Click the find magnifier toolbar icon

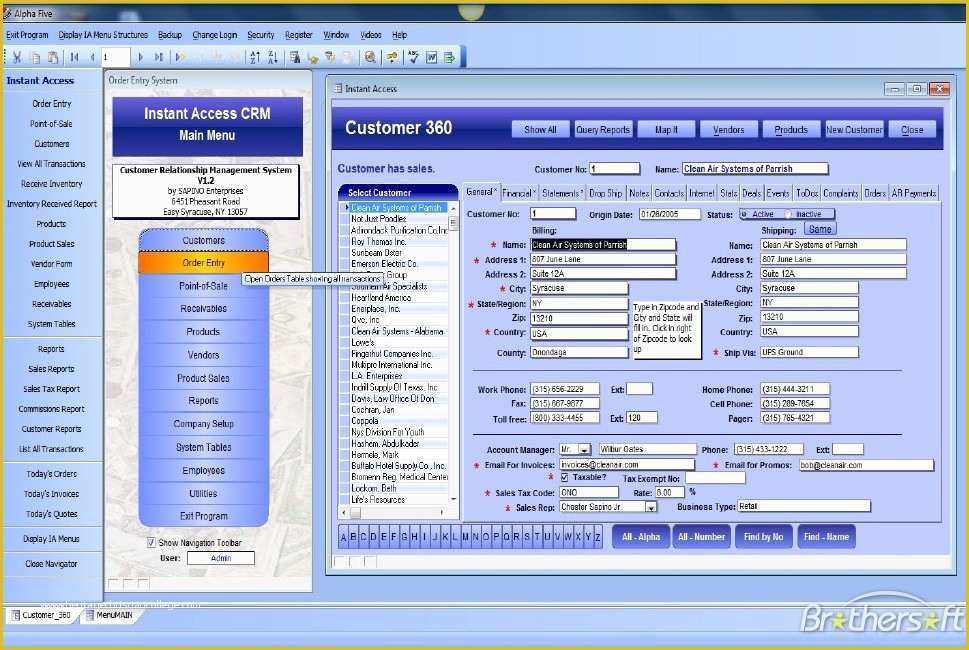coord(370,57)
